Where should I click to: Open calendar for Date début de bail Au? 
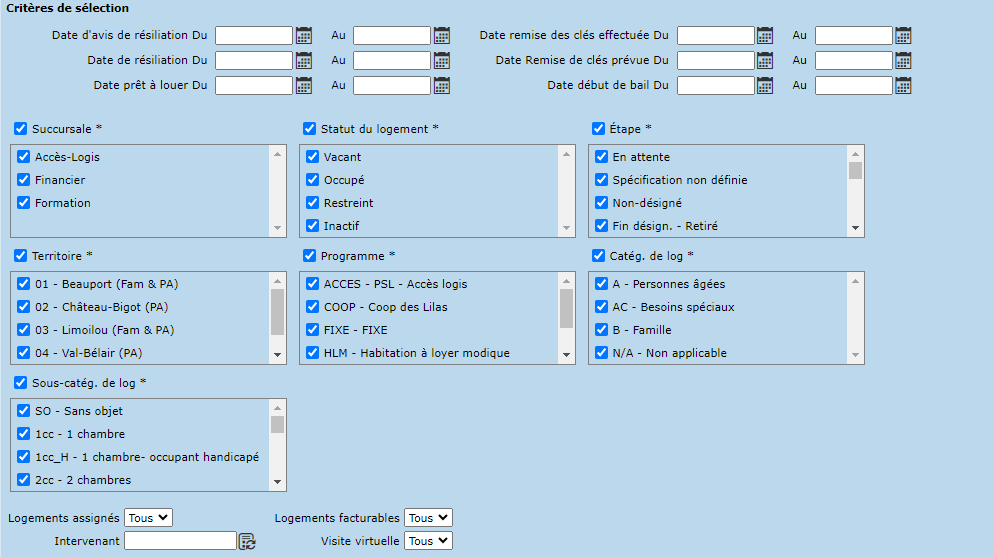pyautogui.click(x=903, y=86)
